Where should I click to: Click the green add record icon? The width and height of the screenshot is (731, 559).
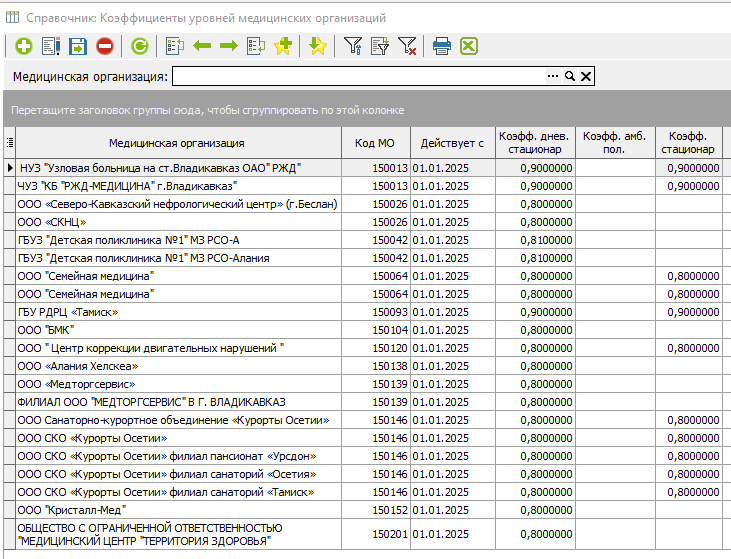click(x=24, y=46)
